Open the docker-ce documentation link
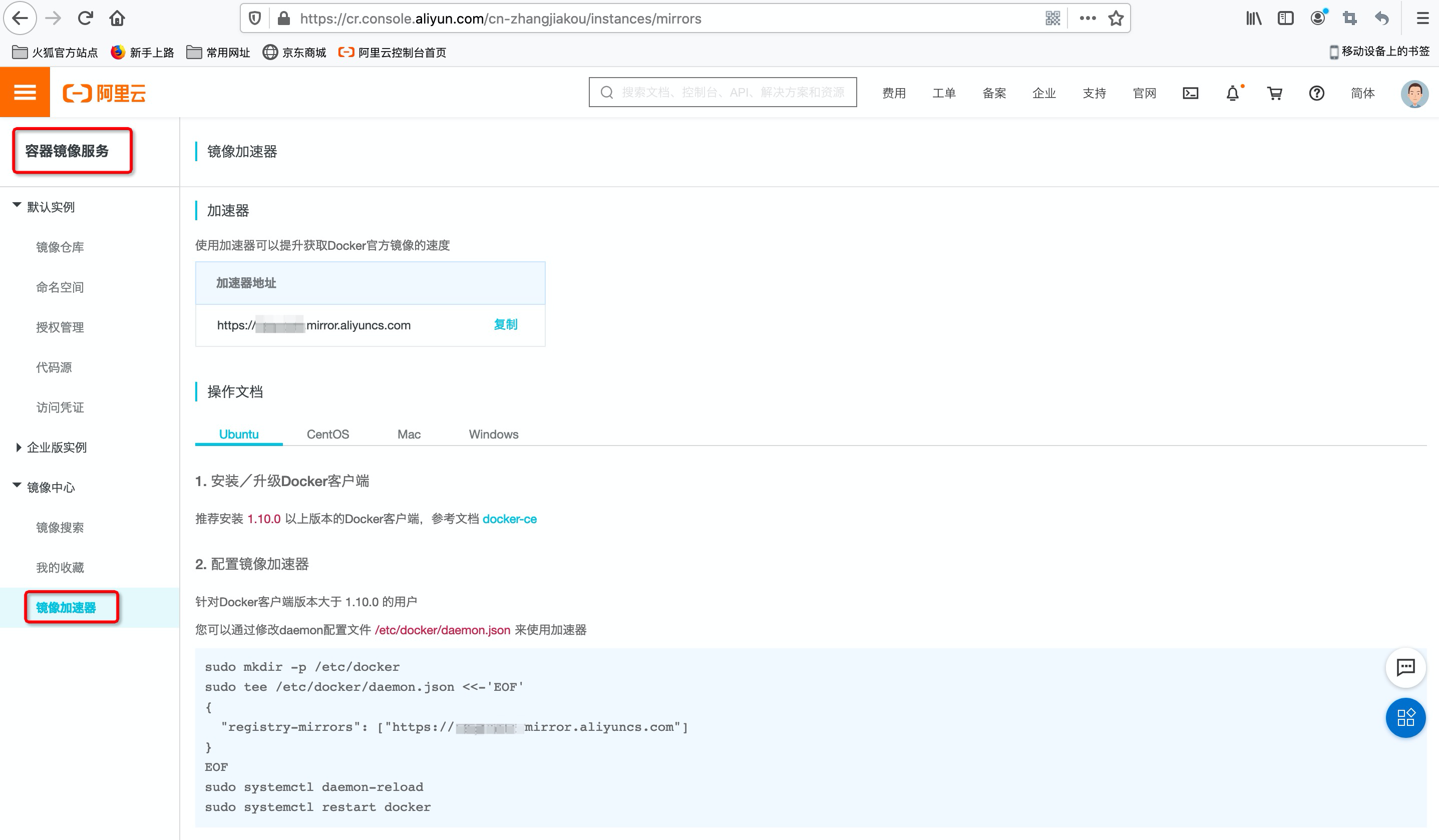The height and width of the screenshot is (840, 1439). click(509, 519)
